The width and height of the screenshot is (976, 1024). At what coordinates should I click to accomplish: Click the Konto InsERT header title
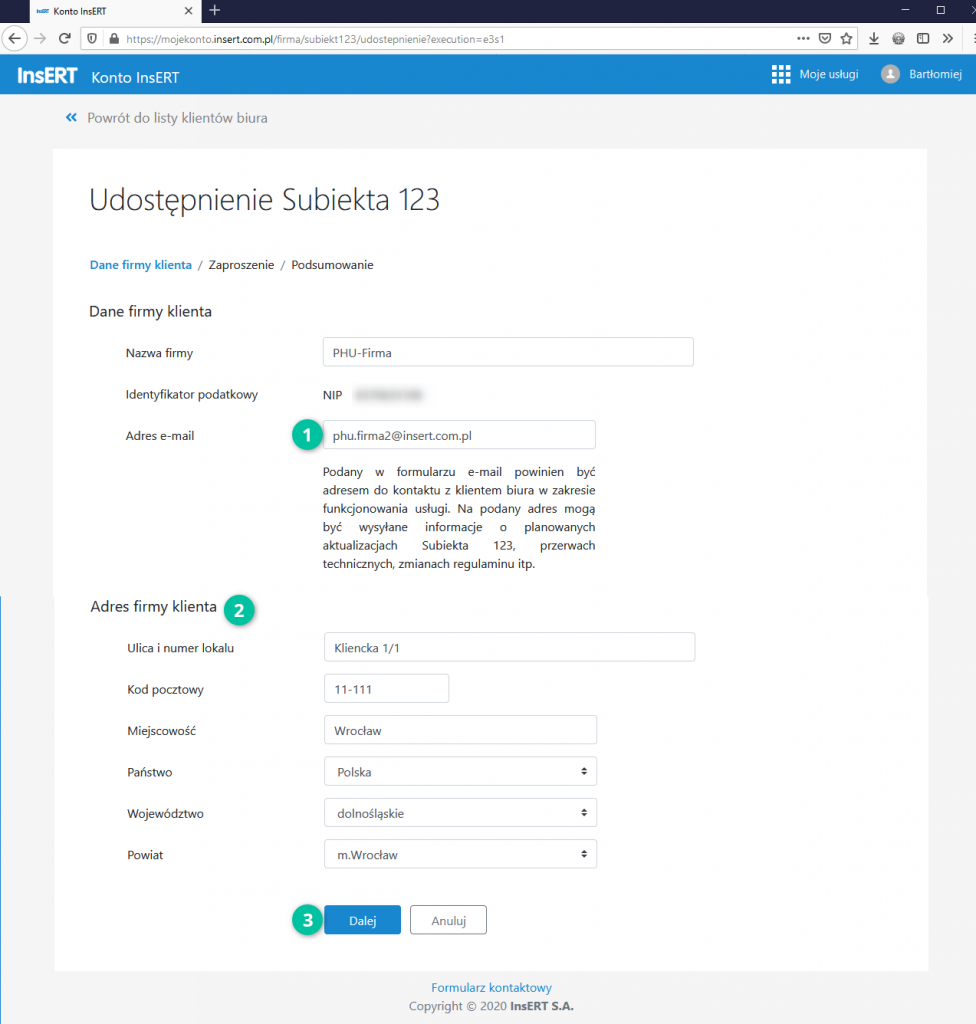tap(135, 77)
